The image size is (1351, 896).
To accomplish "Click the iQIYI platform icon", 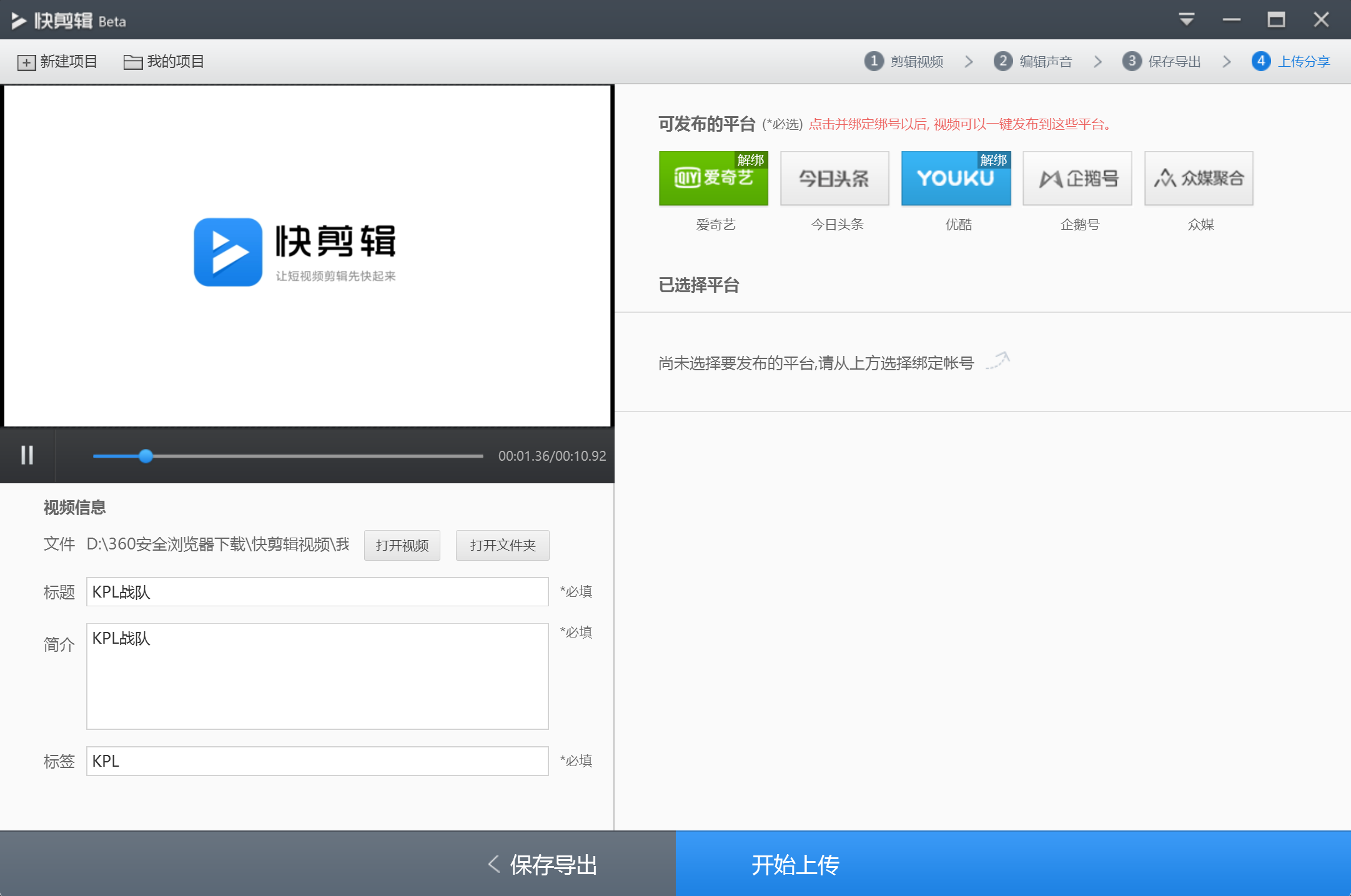I will [x=712, y=180].
